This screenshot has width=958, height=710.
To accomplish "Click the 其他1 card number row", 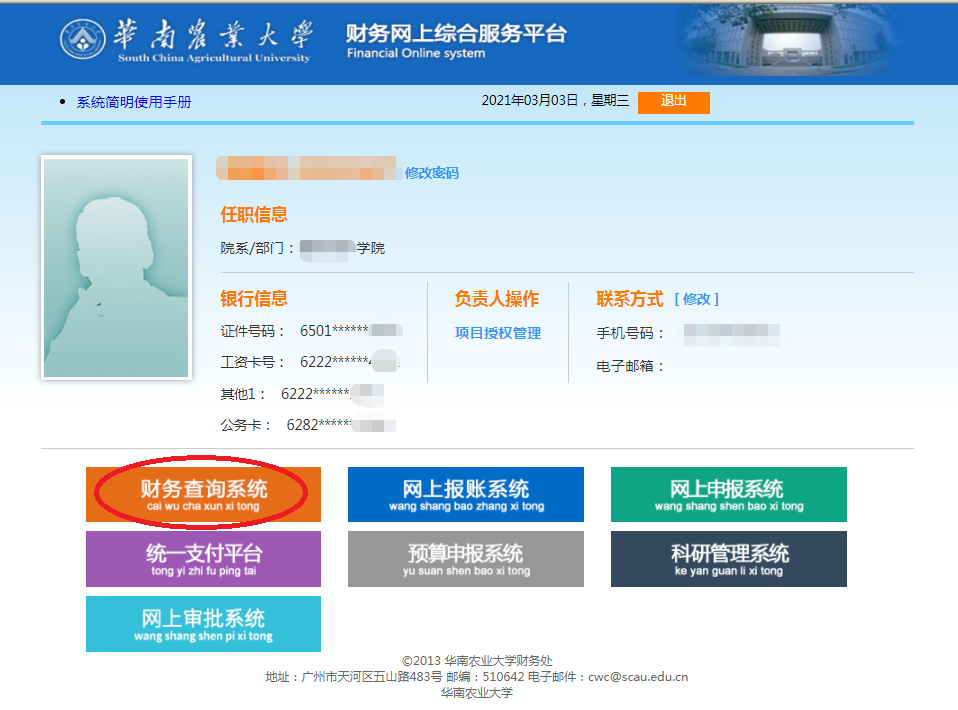I will [302, 394].
